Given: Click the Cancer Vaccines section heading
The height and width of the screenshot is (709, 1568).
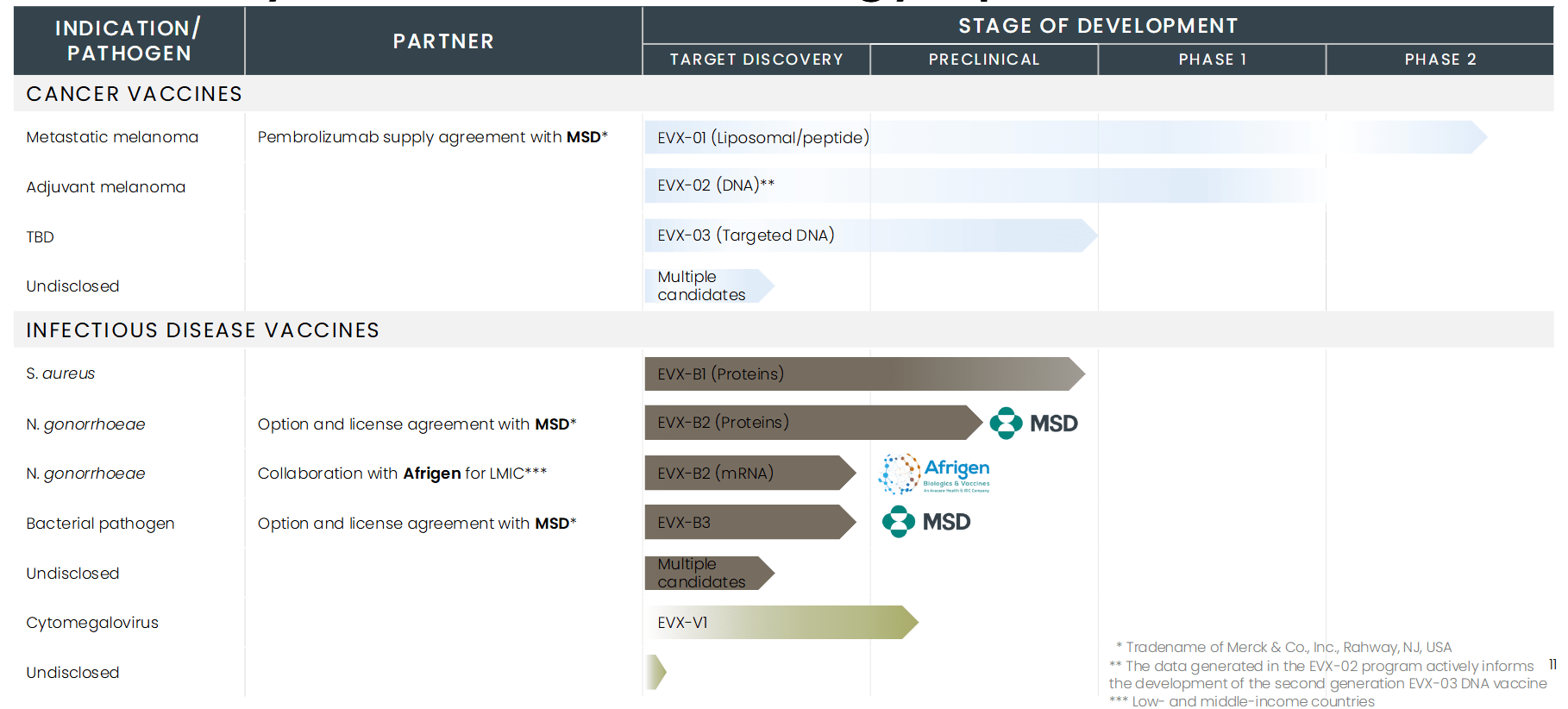Looking at the screenshot, I should point(135,94).
